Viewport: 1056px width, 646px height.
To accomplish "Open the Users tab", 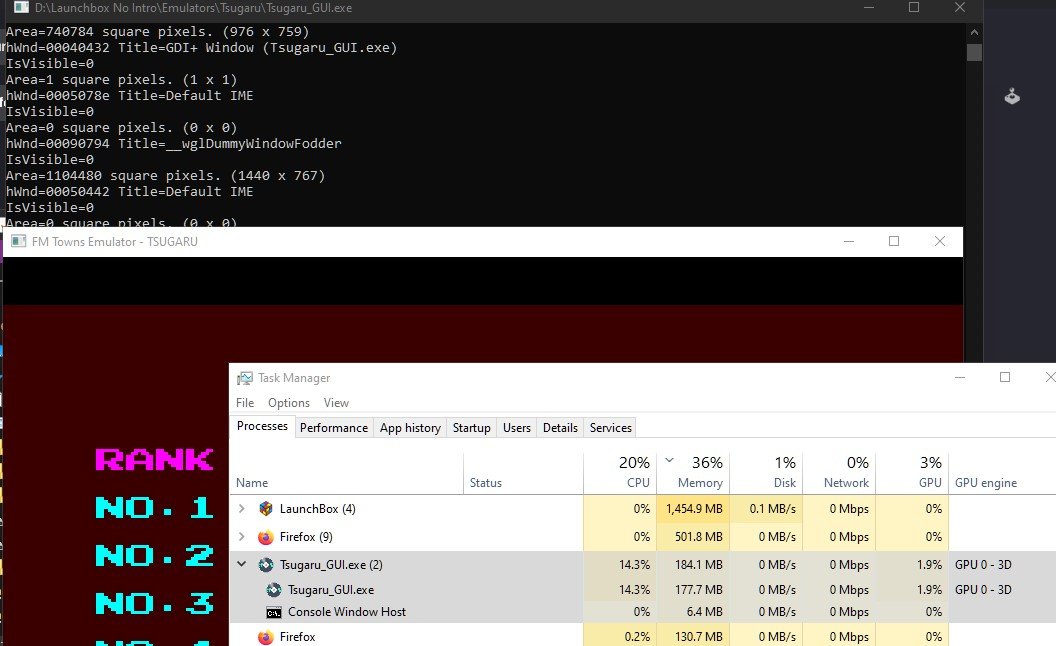I will pyautogui.click(x=517, y=428).
